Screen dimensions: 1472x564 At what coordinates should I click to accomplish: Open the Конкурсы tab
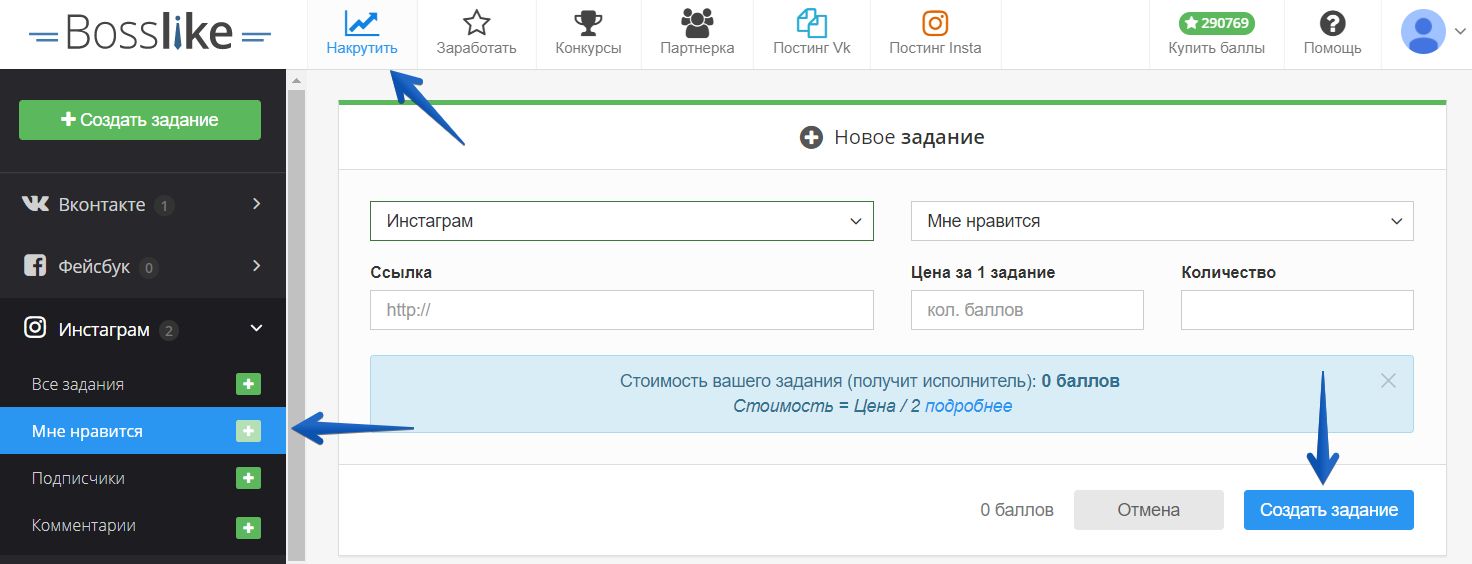coord(588,34)
